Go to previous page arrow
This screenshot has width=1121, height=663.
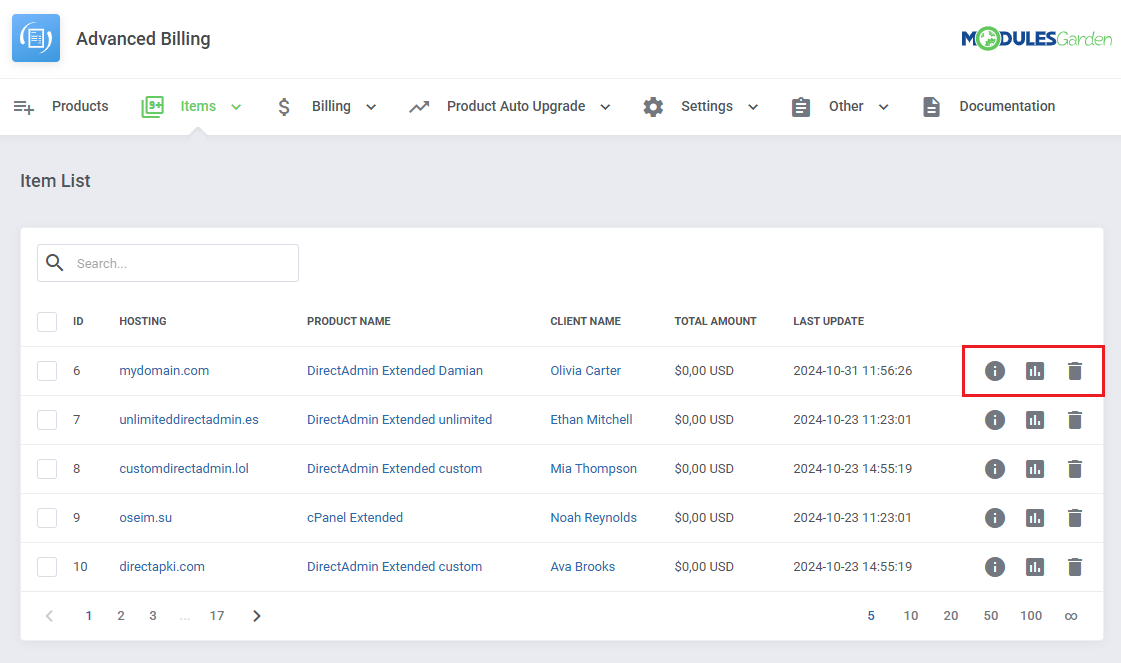pyautogui.click(x=49, y=616)
